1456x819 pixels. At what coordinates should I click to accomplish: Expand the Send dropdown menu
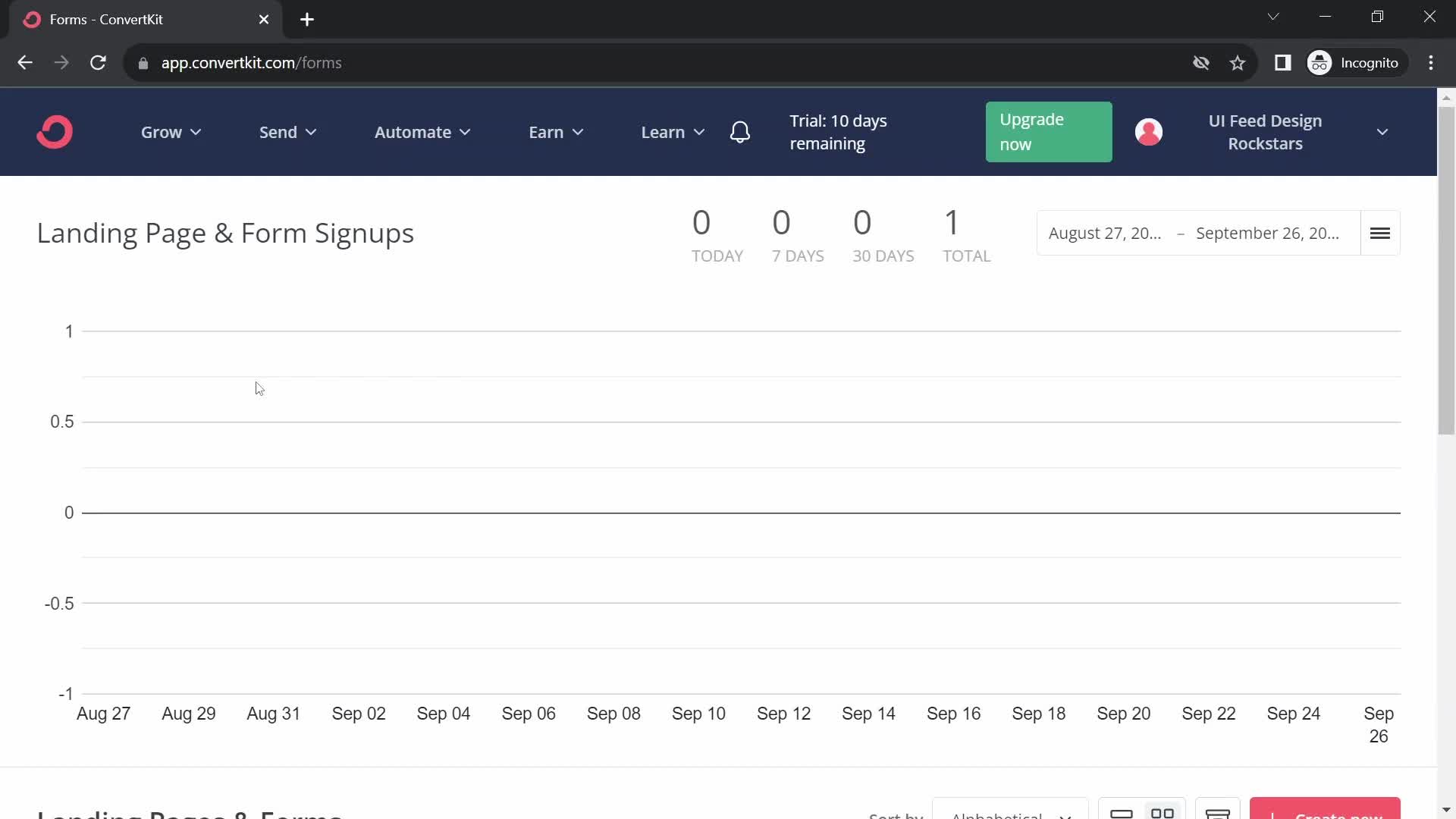287,132
